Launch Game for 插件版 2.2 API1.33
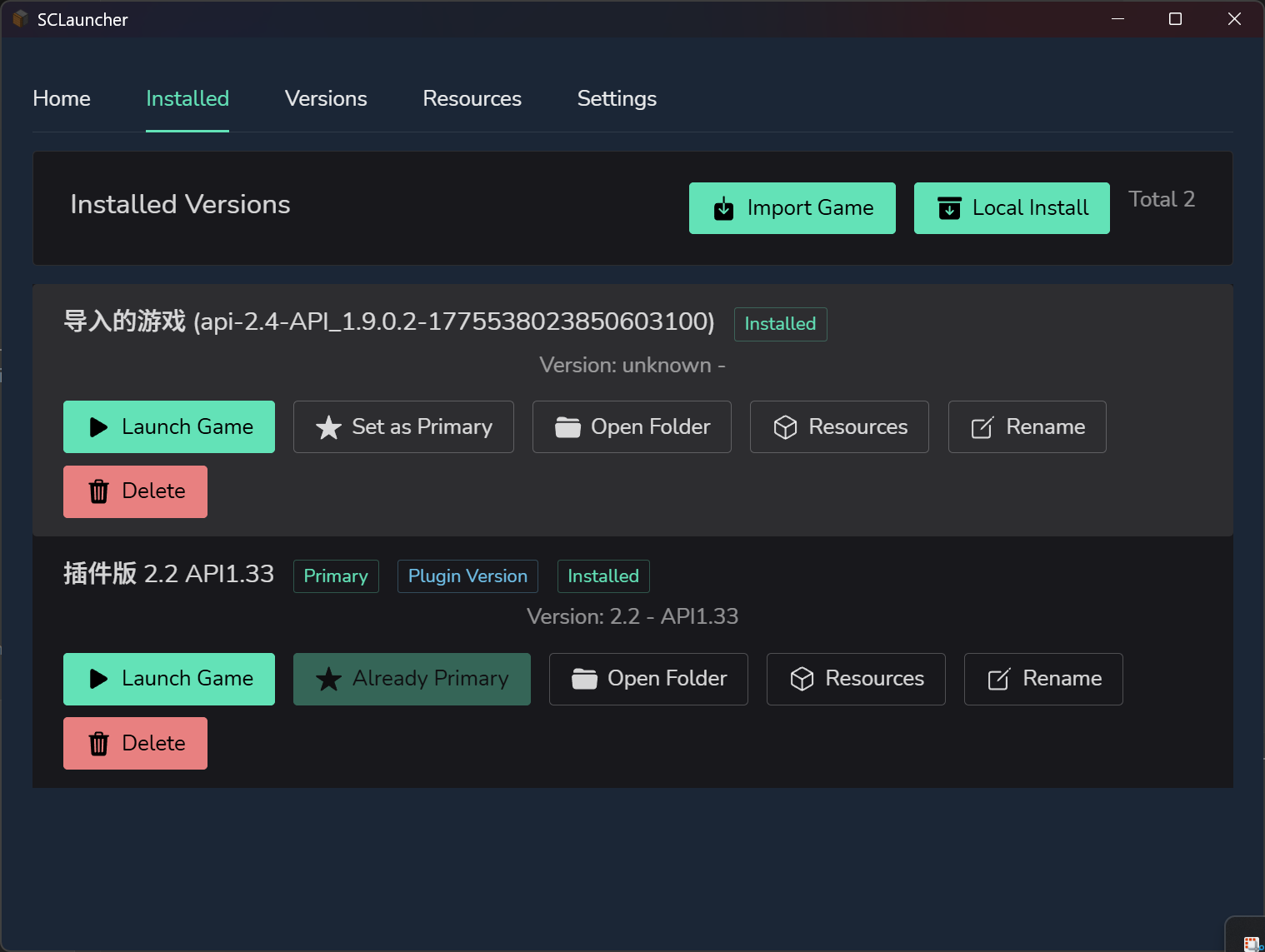 [169, 679]
